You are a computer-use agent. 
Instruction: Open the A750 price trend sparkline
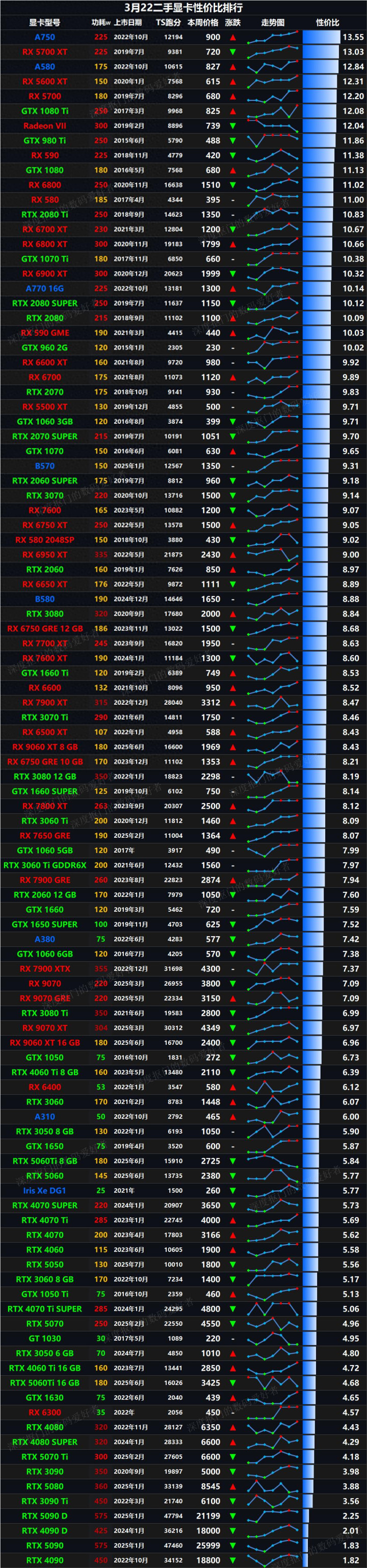coord(273,37)
